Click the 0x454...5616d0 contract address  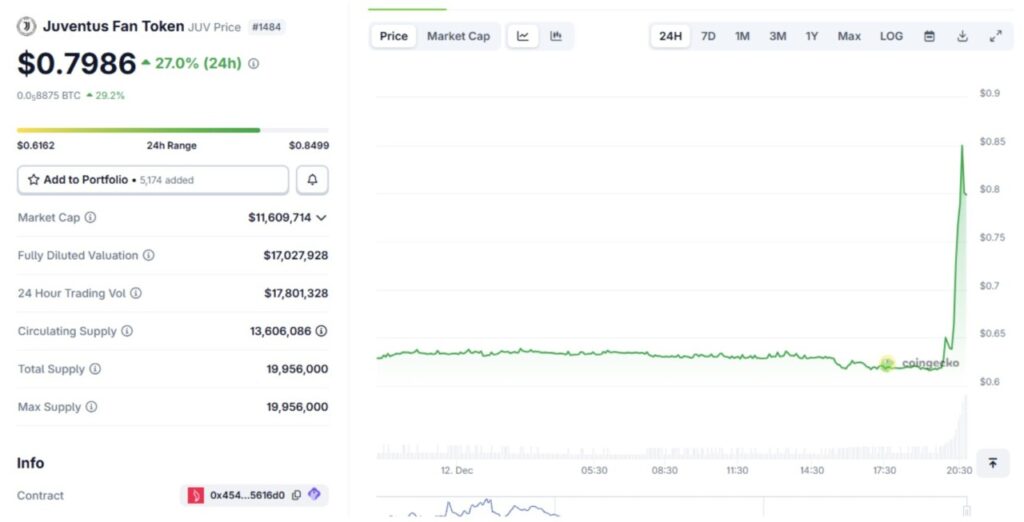[246, 495]
